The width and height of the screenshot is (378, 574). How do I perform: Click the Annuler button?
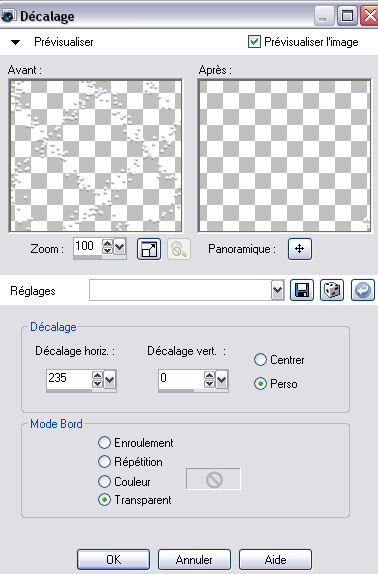pos(194,560)
